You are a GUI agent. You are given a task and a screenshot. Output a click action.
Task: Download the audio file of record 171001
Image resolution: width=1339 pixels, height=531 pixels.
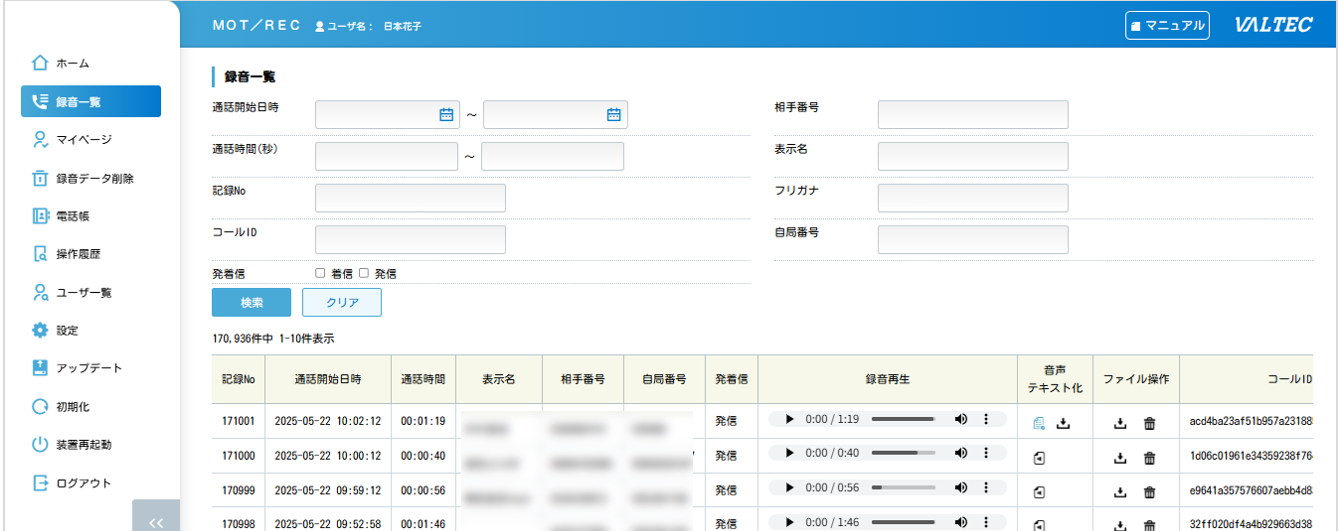tap(1121, 423)
